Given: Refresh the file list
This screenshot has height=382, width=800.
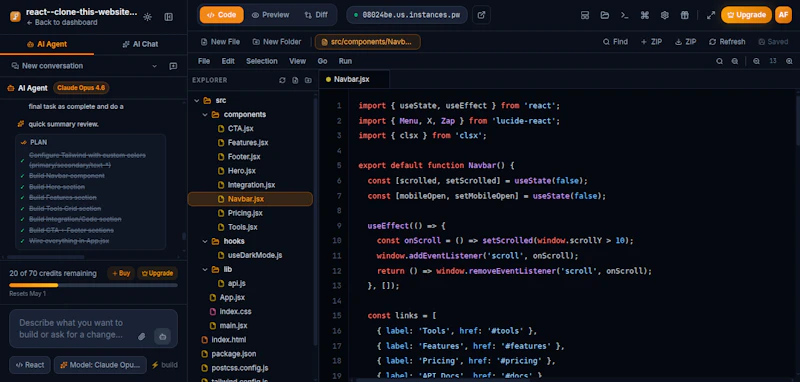Looking at the screenshot, I should [x=727, y=42].
